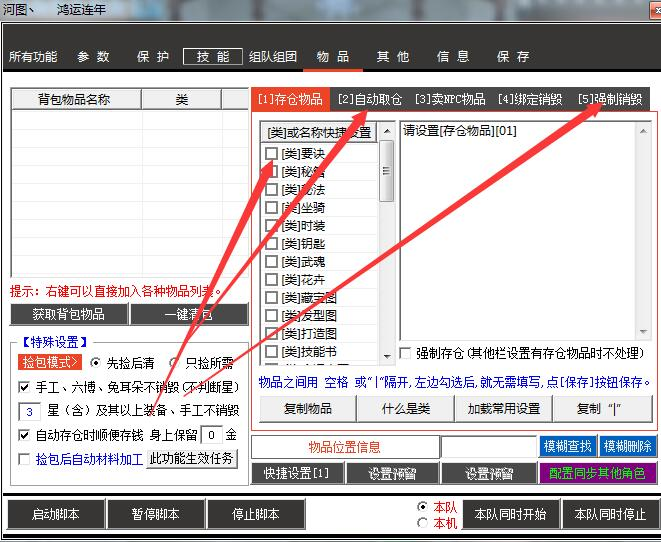Open the 参数 menu section
Screen dimensions: 661x542
point(94,57)
